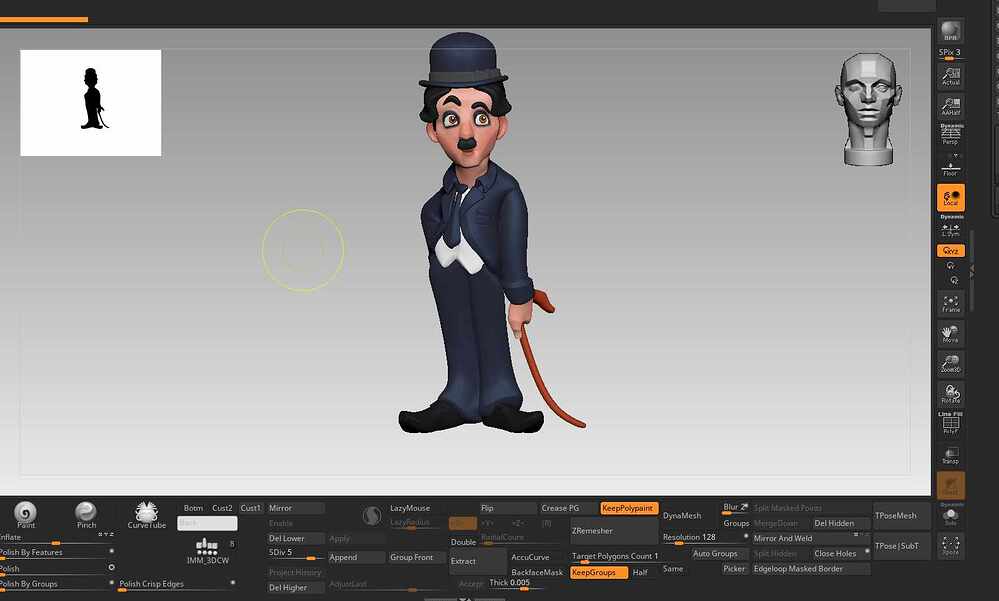Pick the IMM_3DCW insert mesh brush

click(208, 551)
